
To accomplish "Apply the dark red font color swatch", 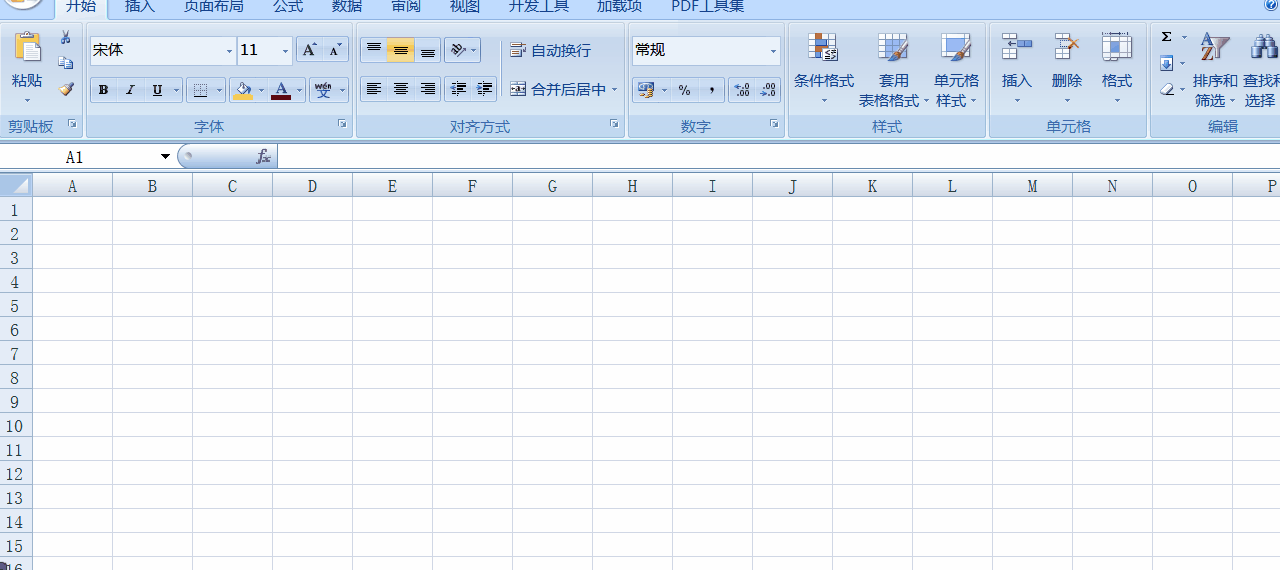I will tap(281, 98).
